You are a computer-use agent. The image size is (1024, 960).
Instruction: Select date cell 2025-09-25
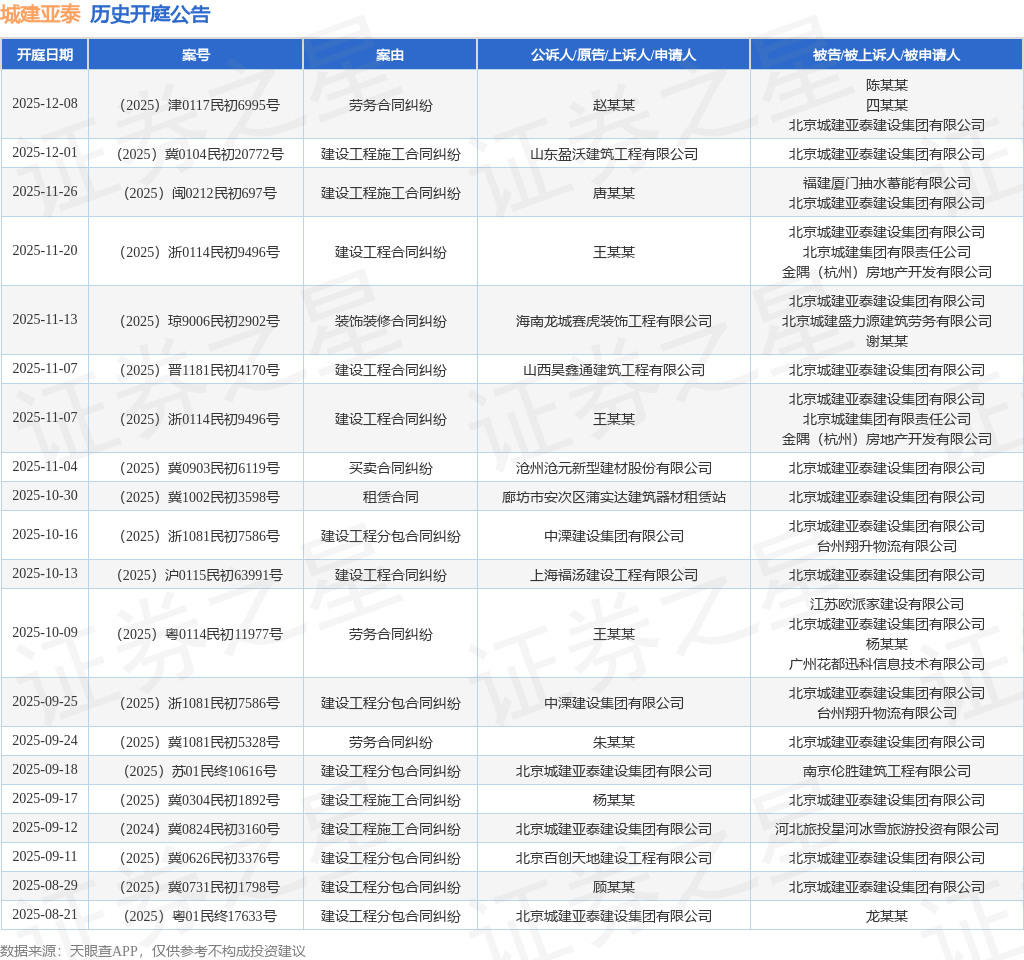coord(44,701)
